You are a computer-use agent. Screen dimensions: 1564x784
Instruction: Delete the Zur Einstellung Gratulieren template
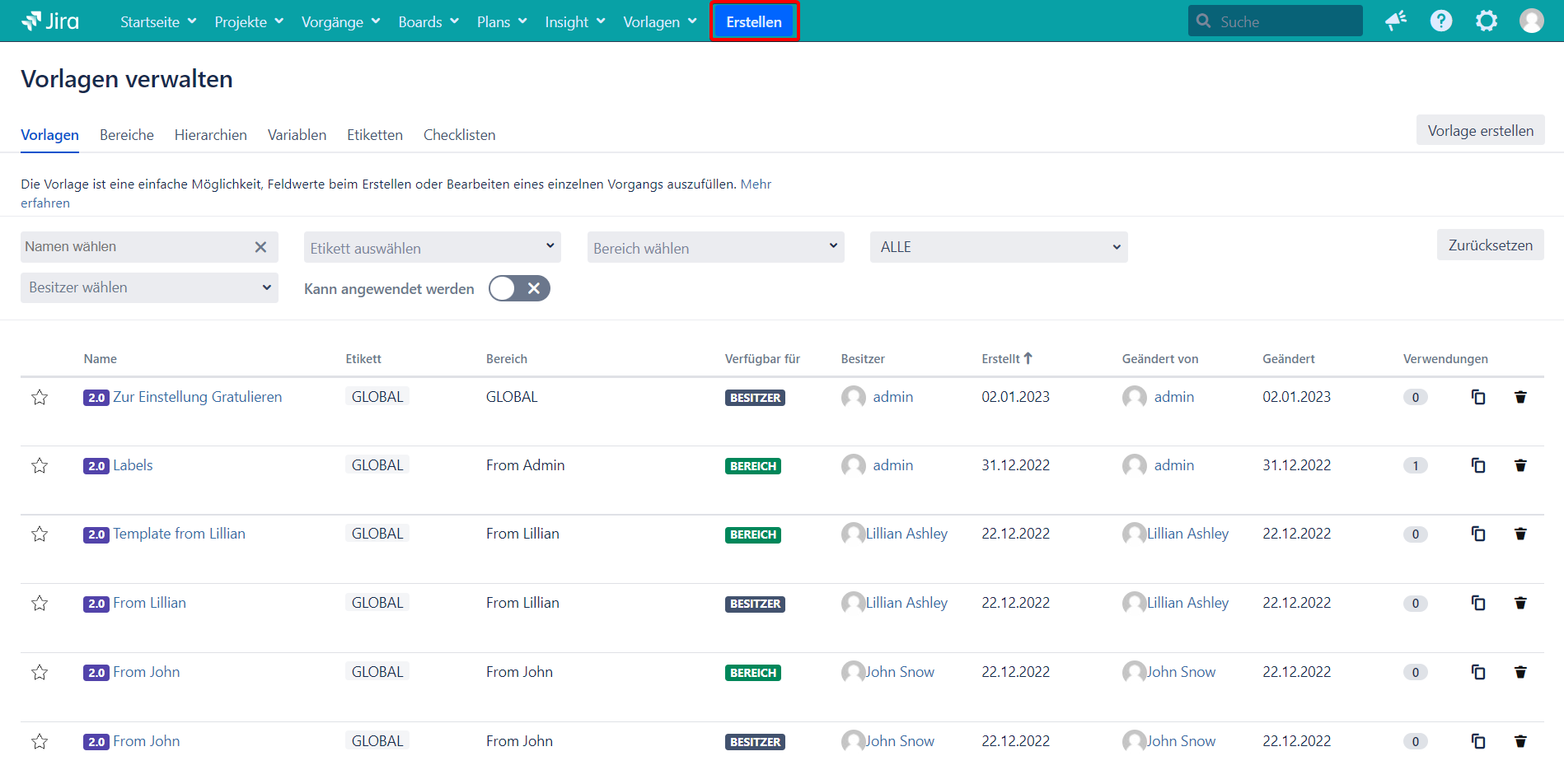pyautogui.click(x=1520, y=398)
